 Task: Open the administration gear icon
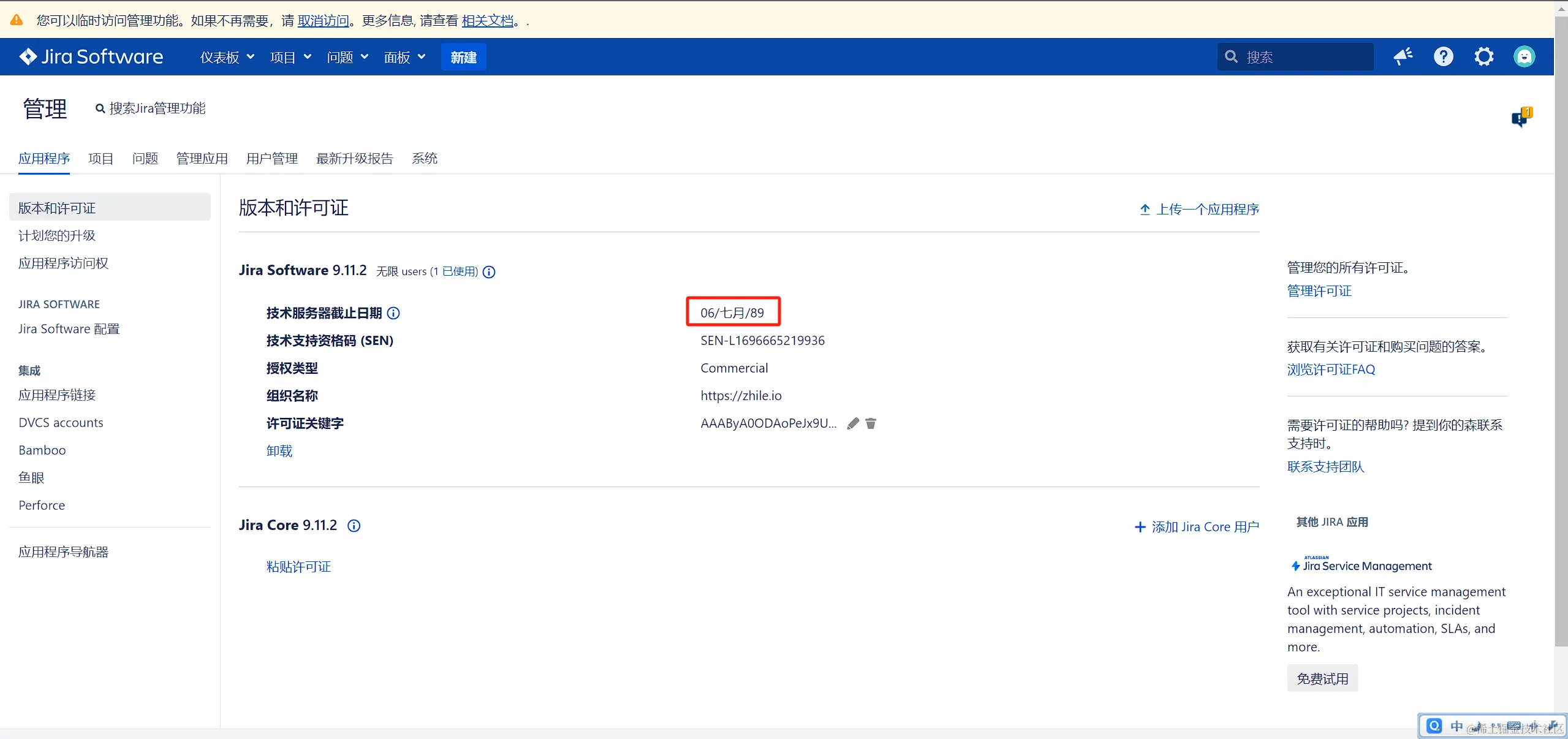point(1483,57)
